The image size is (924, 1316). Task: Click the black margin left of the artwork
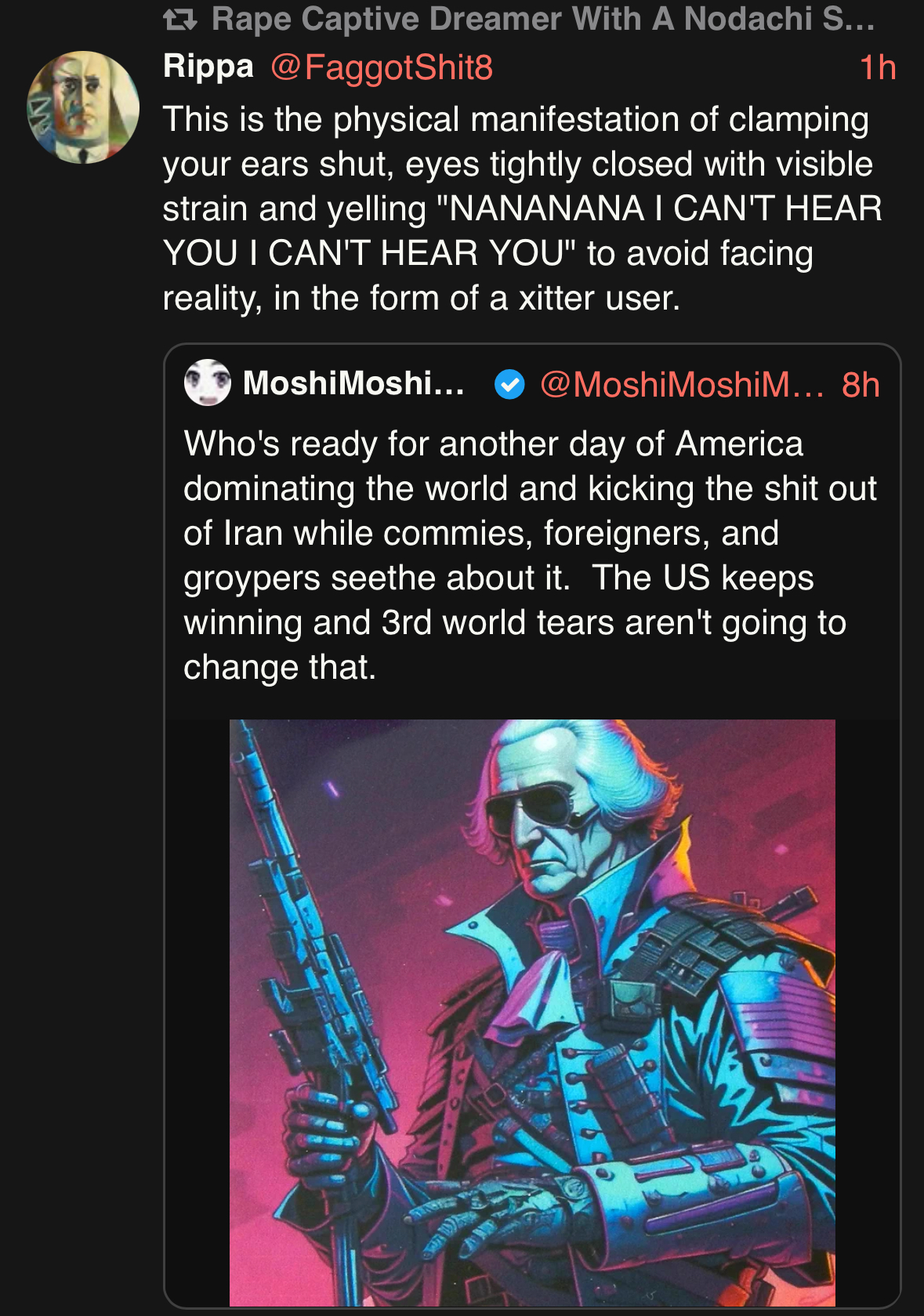coord(197,1011)
